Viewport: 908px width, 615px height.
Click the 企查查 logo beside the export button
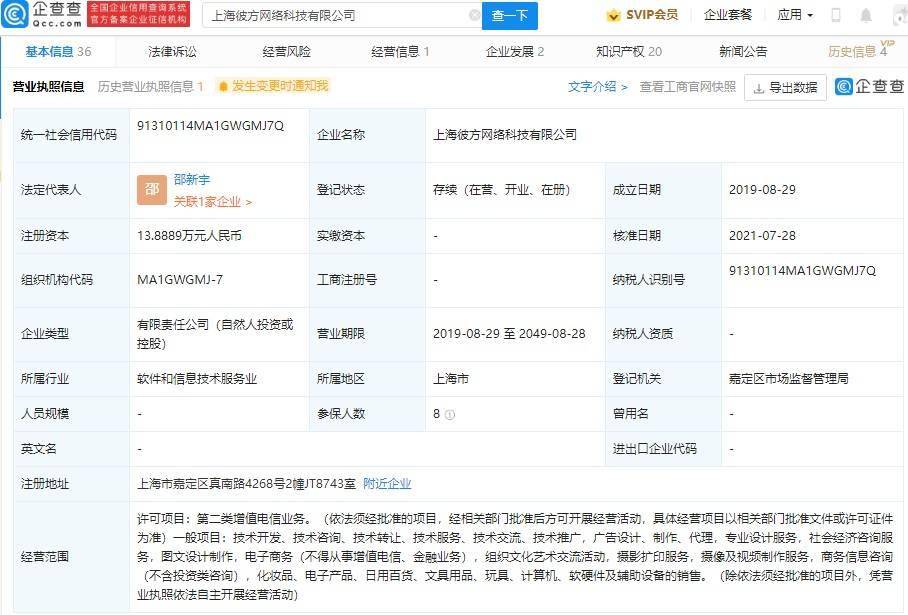869,87
